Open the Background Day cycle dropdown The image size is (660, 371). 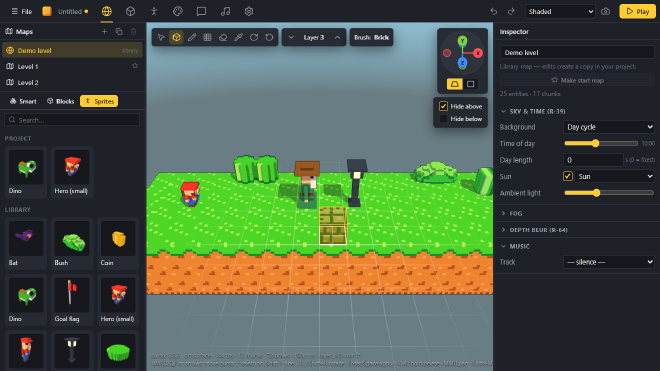609,127
